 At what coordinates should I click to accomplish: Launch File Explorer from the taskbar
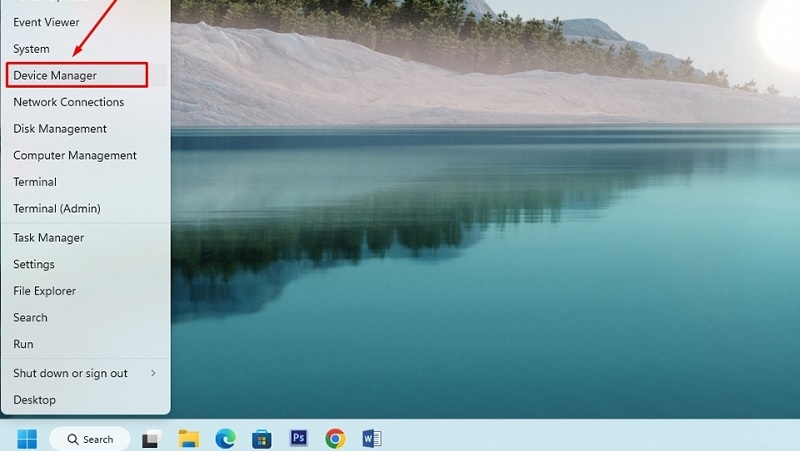click(x=189, y=439)
